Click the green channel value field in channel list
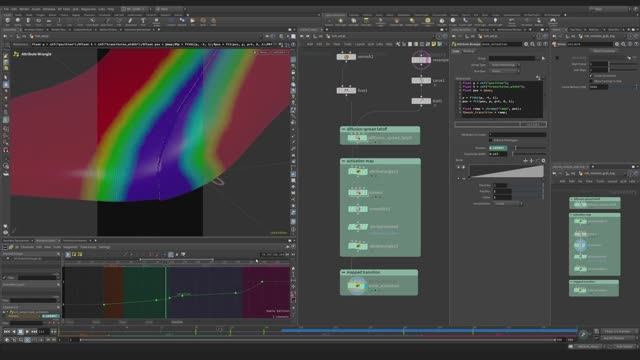This screenshot has height=360, width=640. point(50,316)
